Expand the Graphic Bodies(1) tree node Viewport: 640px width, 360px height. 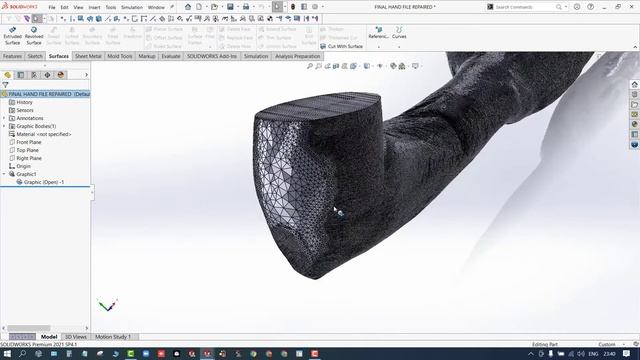(4, 126)
